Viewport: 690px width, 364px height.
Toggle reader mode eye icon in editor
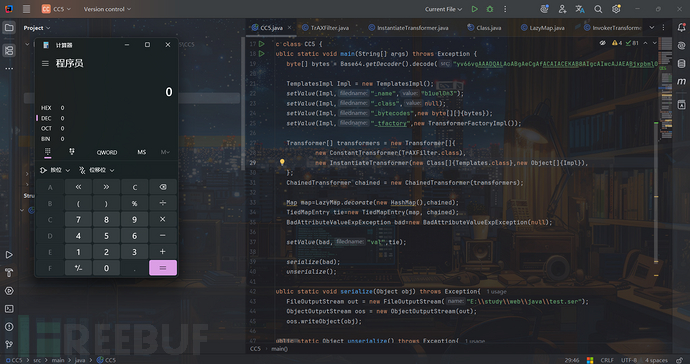coord(602,43)
